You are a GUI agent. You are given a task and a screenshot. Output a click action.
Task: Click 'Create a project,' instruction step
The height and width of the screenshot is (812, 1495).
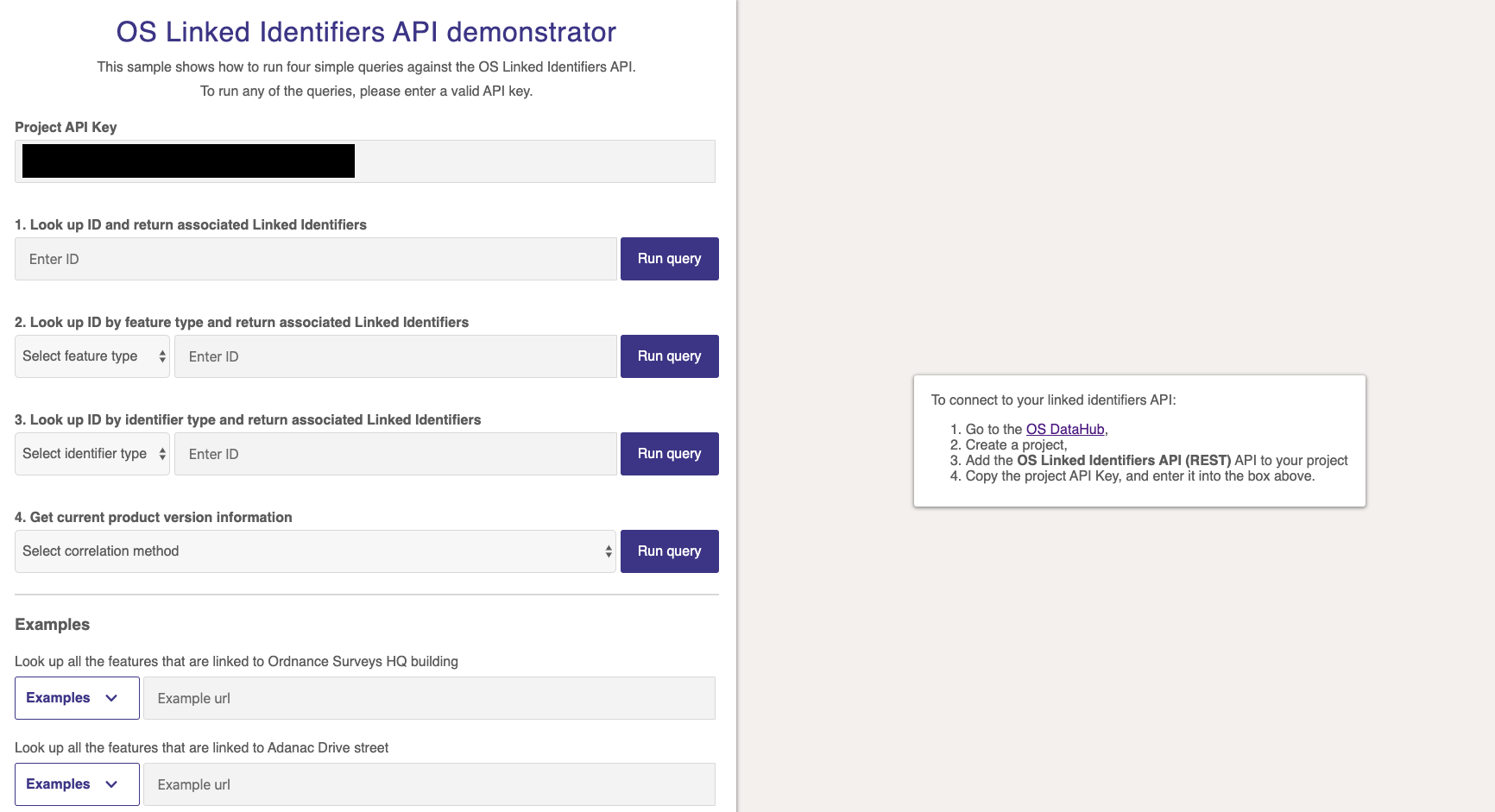pyautogui.click(x=1016, y=444)
